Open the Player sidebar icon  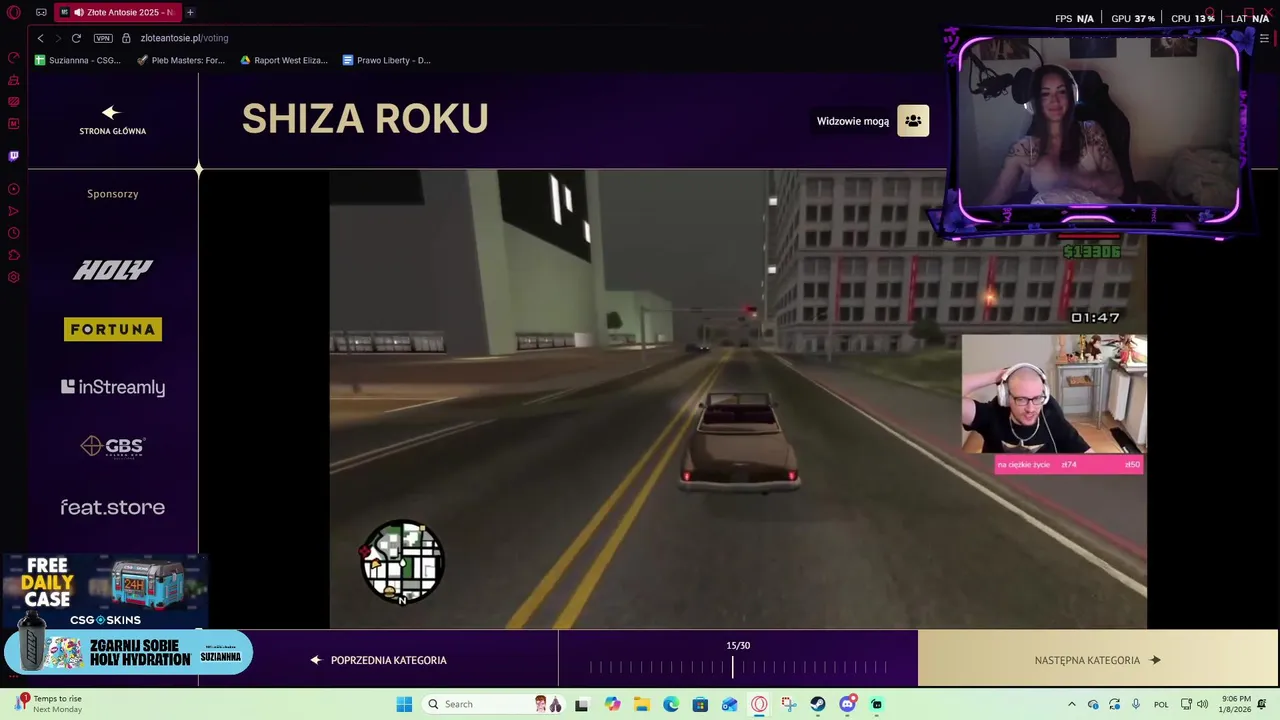pos(14,189)
